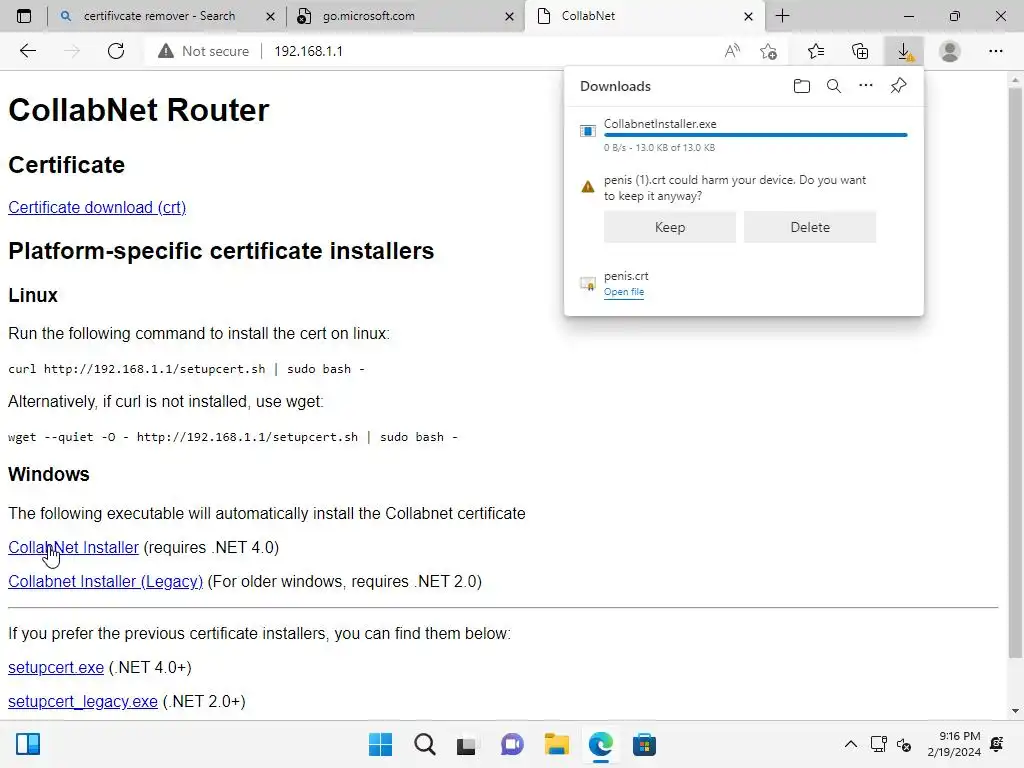Click the penis.crt certificate file icon
This screenshot has width=1024, height=768.
click(x=588, y=283)
